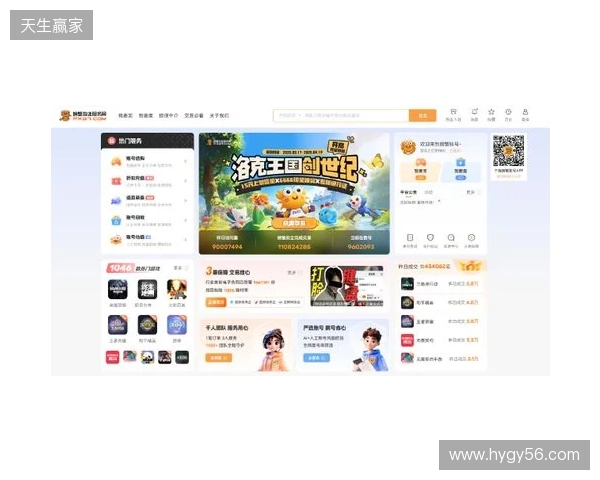
Task: Click the crab avatar in the welcome panel
Action: (408, 147)
